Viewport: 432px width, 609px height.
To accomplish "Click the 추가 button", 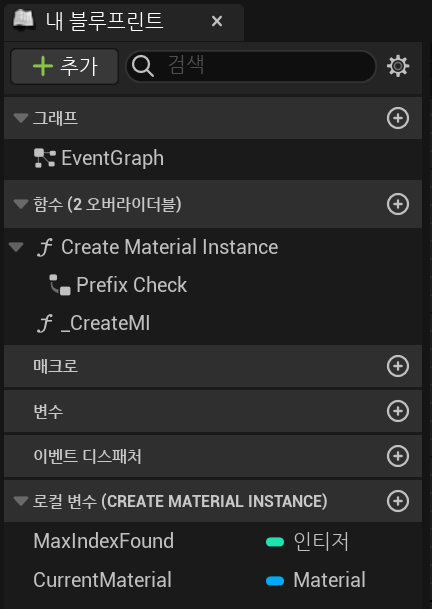I will (64, 66).
